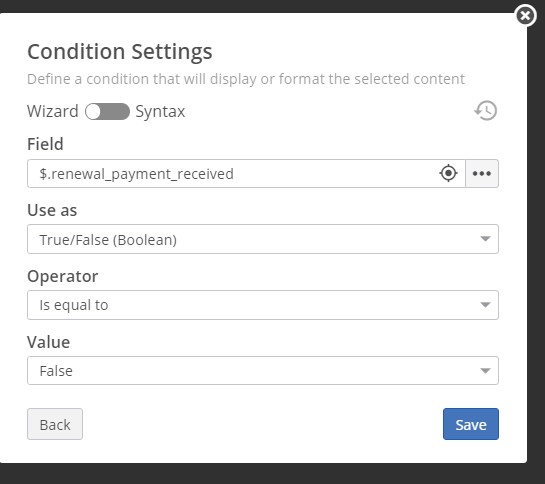Select the Syntax mode label
545x484 pixels.
160,112
